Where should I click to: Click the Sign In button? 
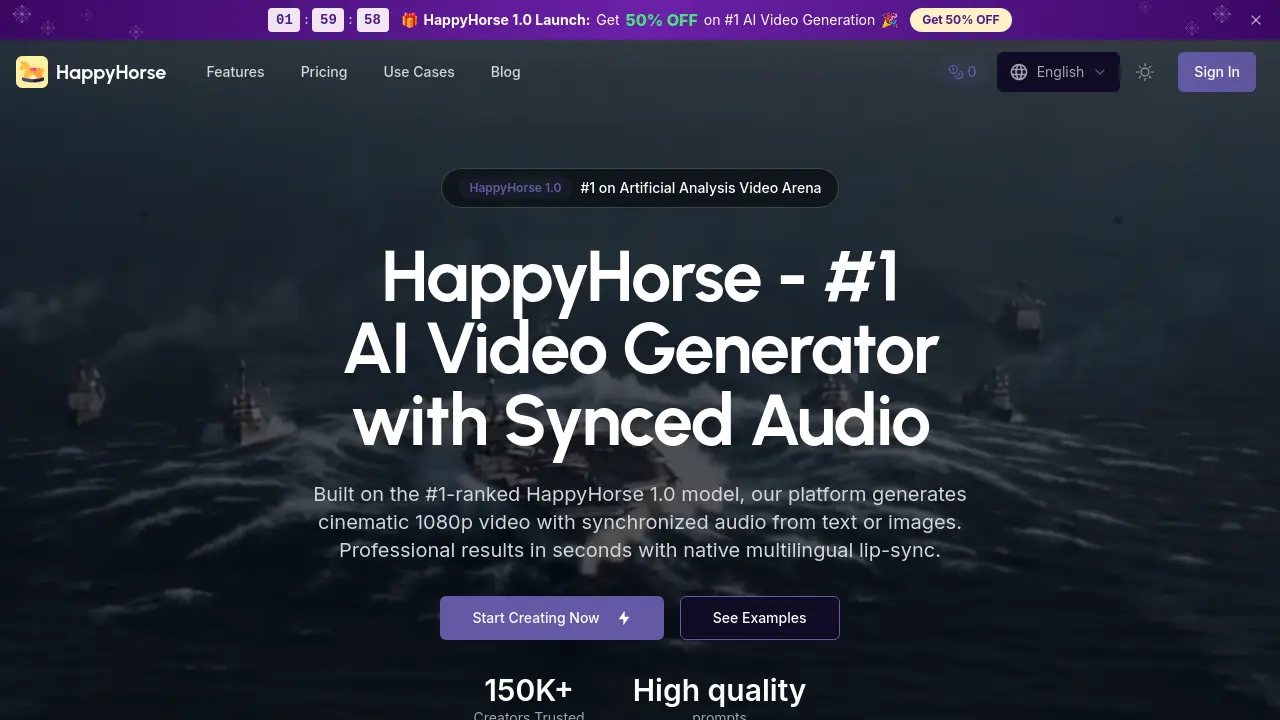click(x=1217, y=72)
